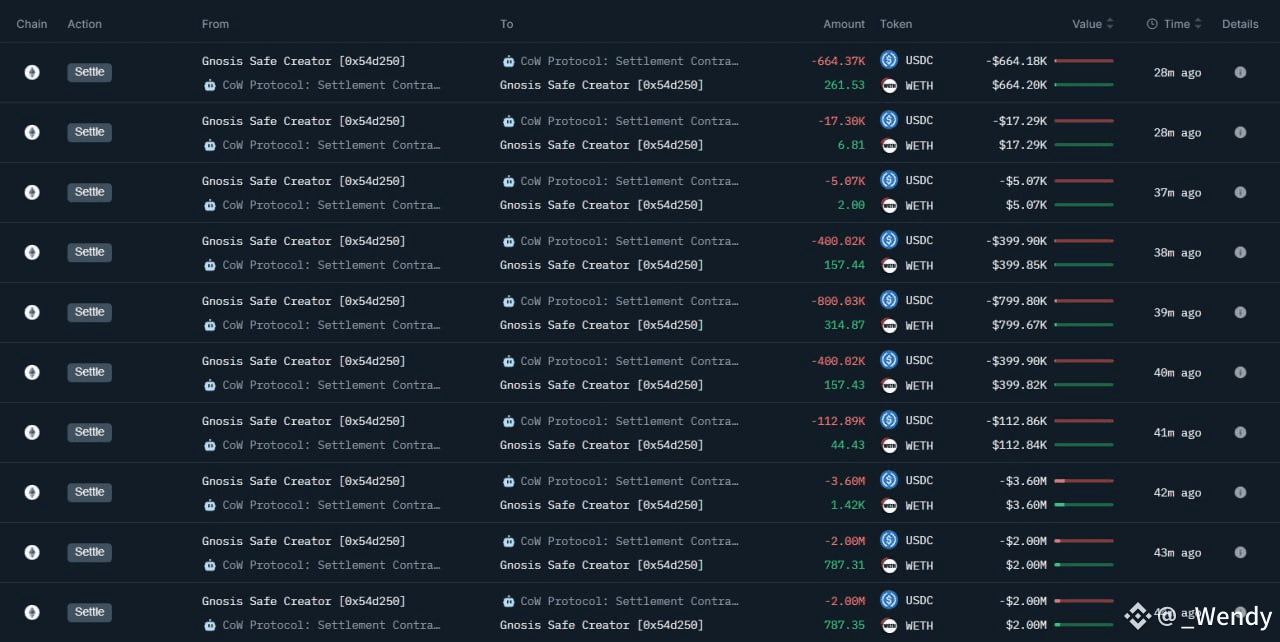Click the red value bar next to -$664.18K
Screen dimensions: 1280x642
(1085, 60)
